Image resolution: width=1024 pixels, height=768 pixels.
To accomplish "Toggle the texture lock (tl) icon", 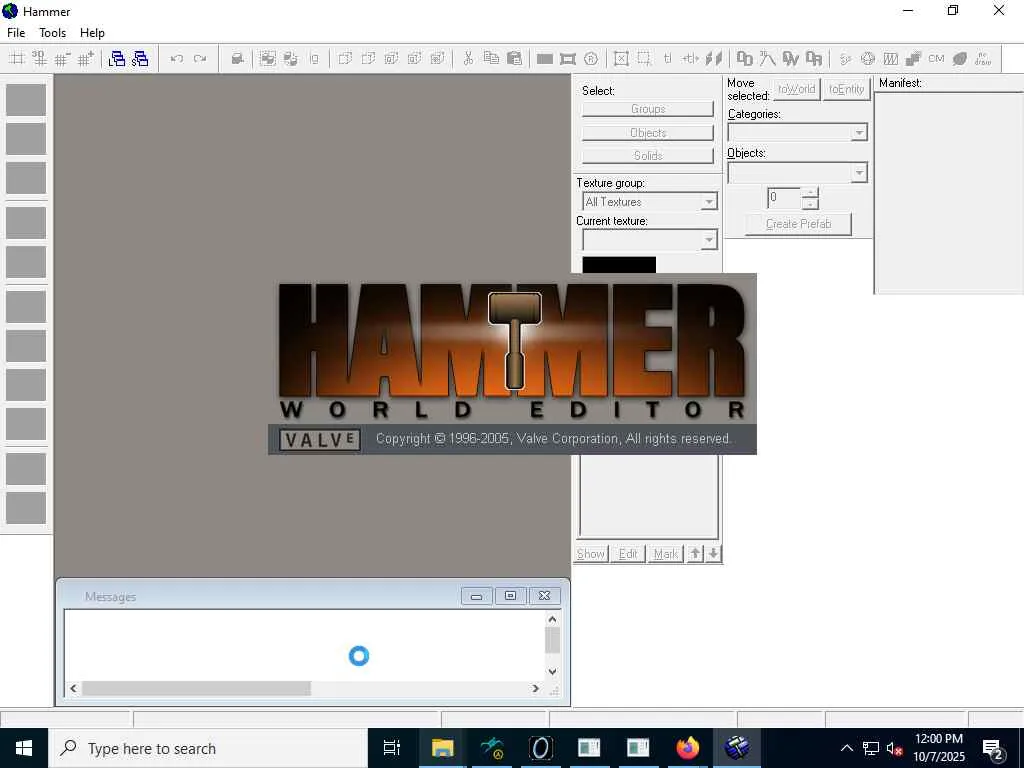I will (667, 59).
